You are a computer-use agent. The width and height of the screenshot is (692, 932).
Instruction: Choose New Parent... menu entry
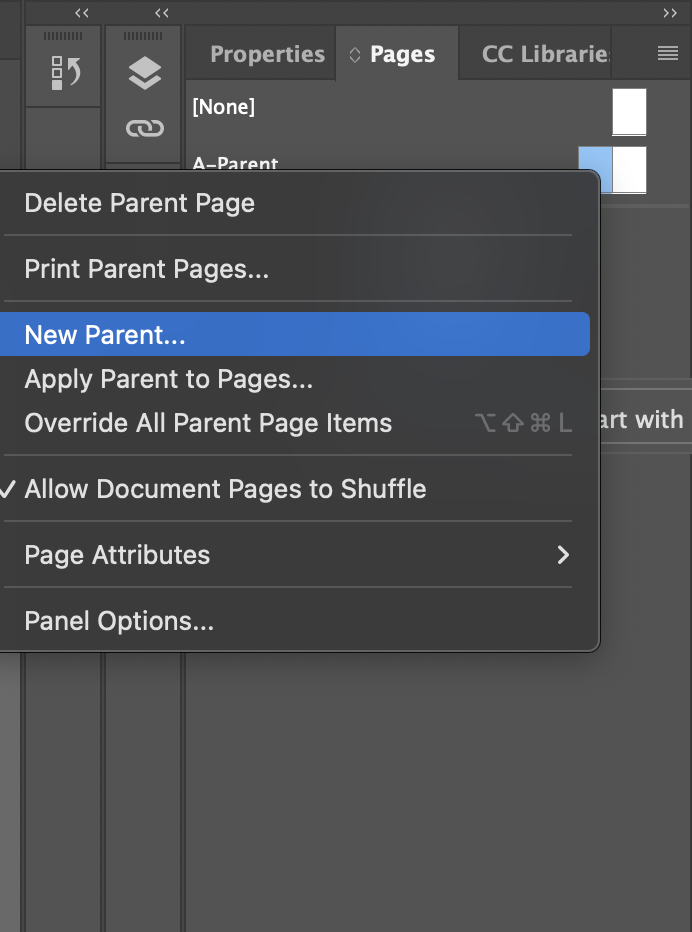coord(295,335)
